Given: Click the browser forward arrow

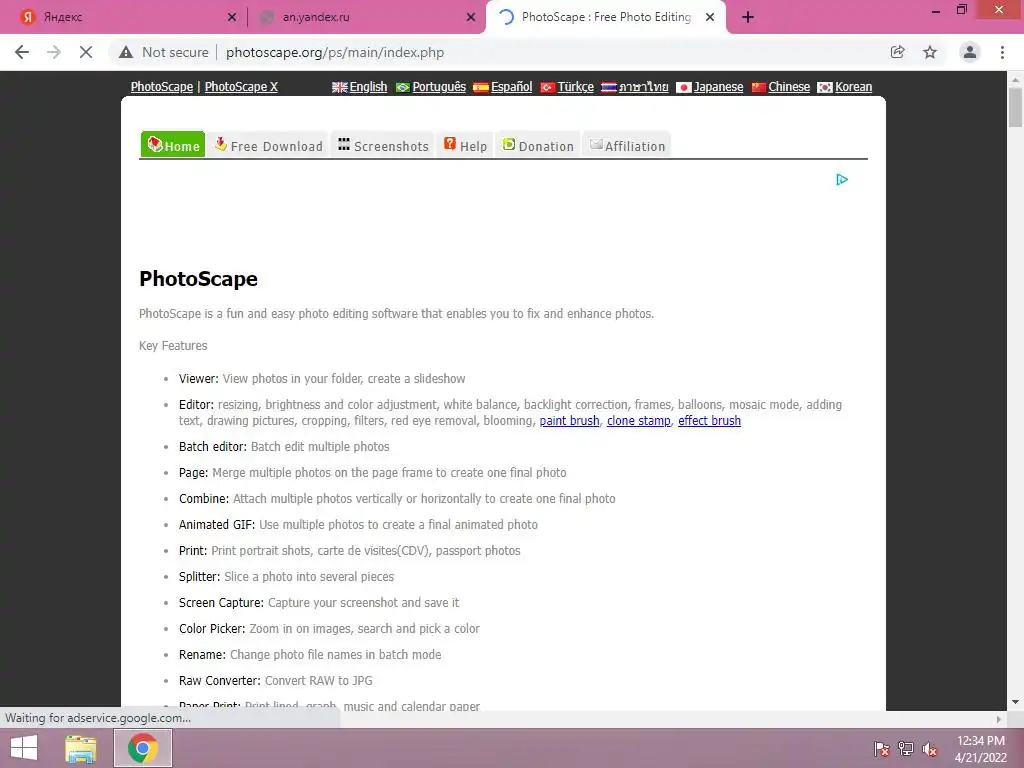Looking at the screenshot, I should click(x=54, y=52).
